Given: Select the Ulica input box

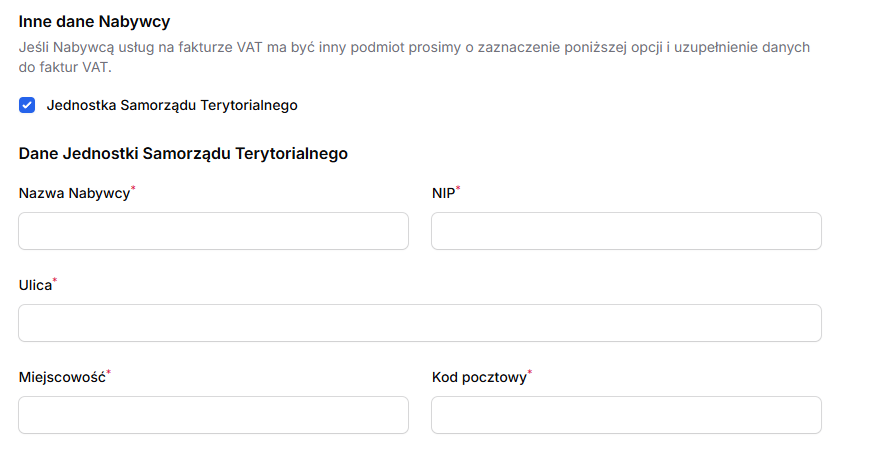Looking at the screenshot, I should point(420,323).
